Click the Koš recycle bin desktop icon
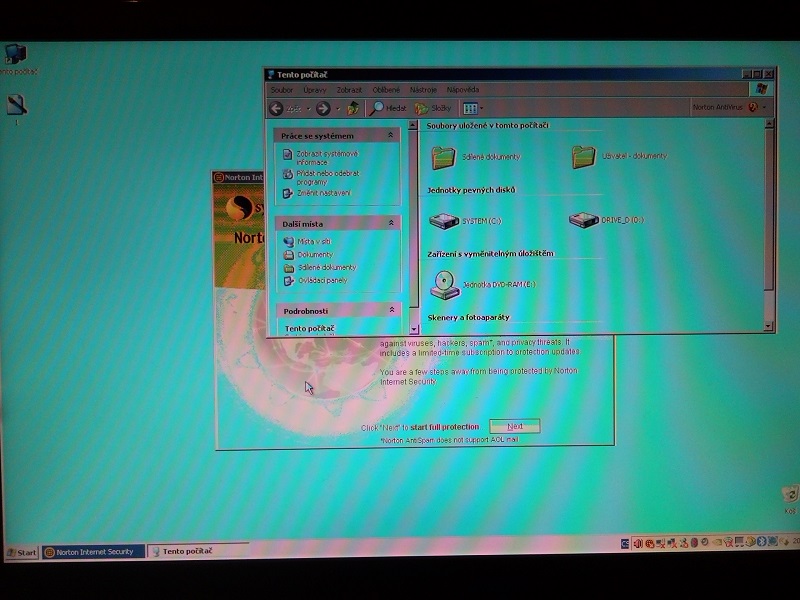The width and height of the screenshot is (800, 600). pyautogui.click(x=790, y=494)
